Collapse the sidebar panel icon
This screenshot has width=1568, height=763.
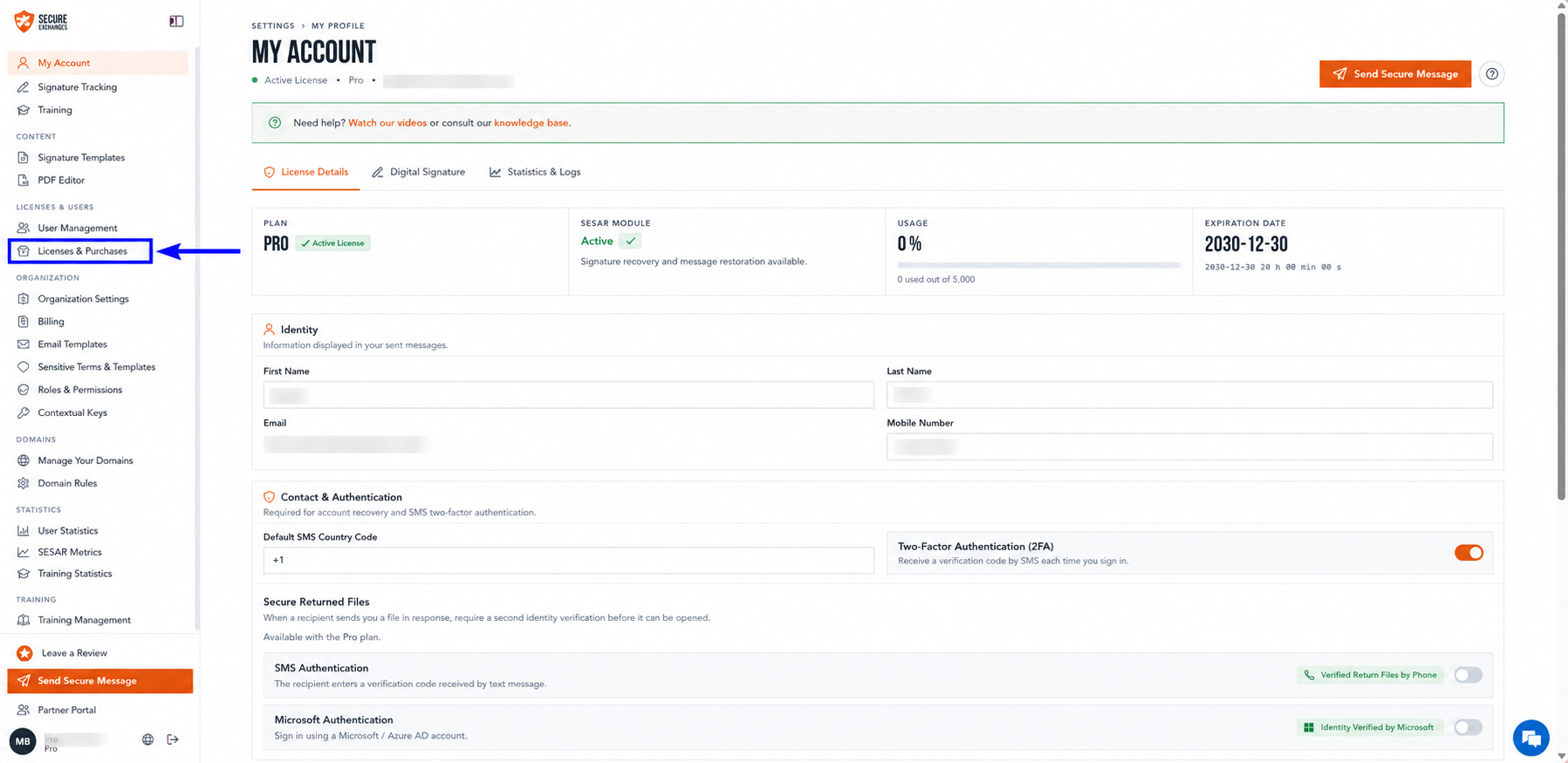click(x=176, y=21)
